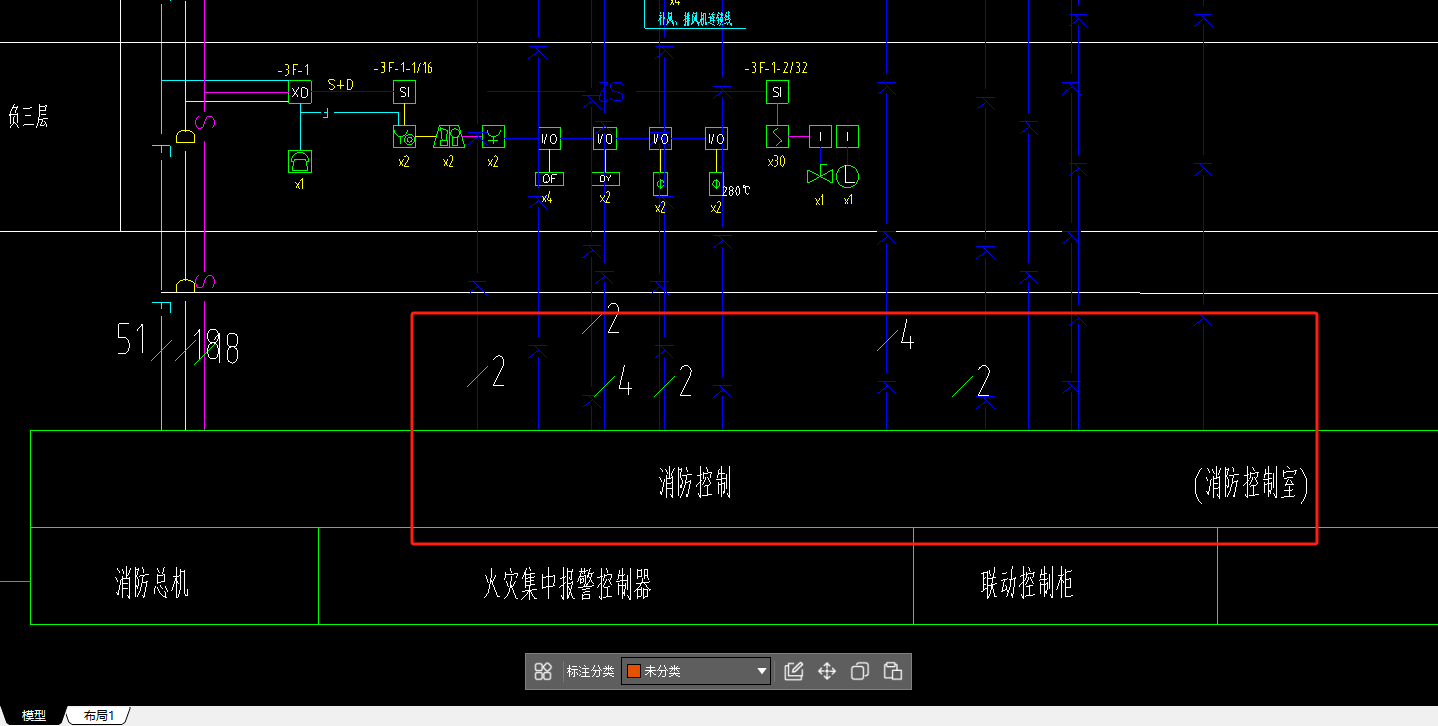Image resolution: width=1438 pixels, height=726 pixels.
Task: Select the green bowtie valve symbol
Action: click(x=820, y=176)
